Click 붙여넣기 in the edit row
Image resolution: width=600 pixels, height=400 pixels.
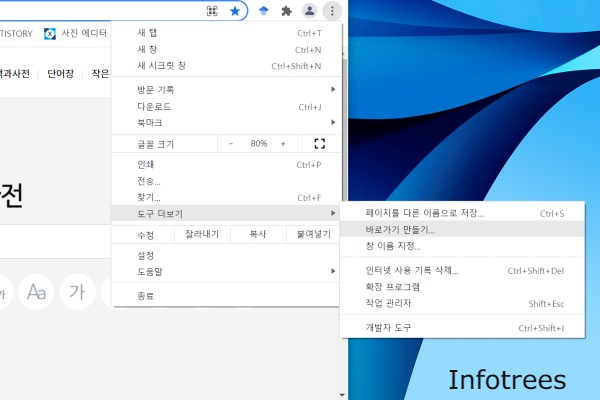click(x=313, y=234)
